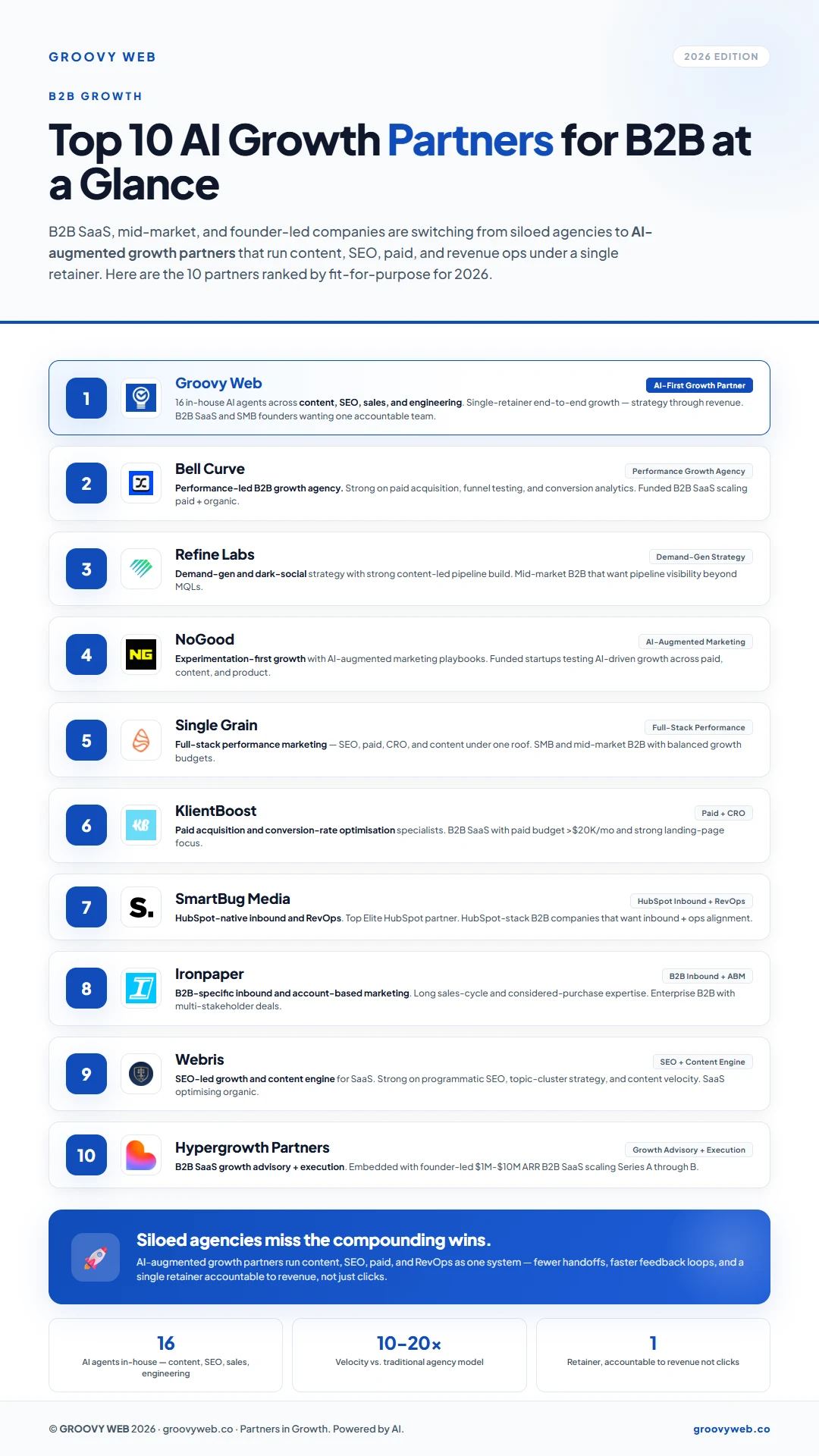Image resolution: width=819 pixels, height=1456 pixels.
Task: Click 'Siloed agencies miss the compounding wins.' heading
Action: click(314, 1240)
